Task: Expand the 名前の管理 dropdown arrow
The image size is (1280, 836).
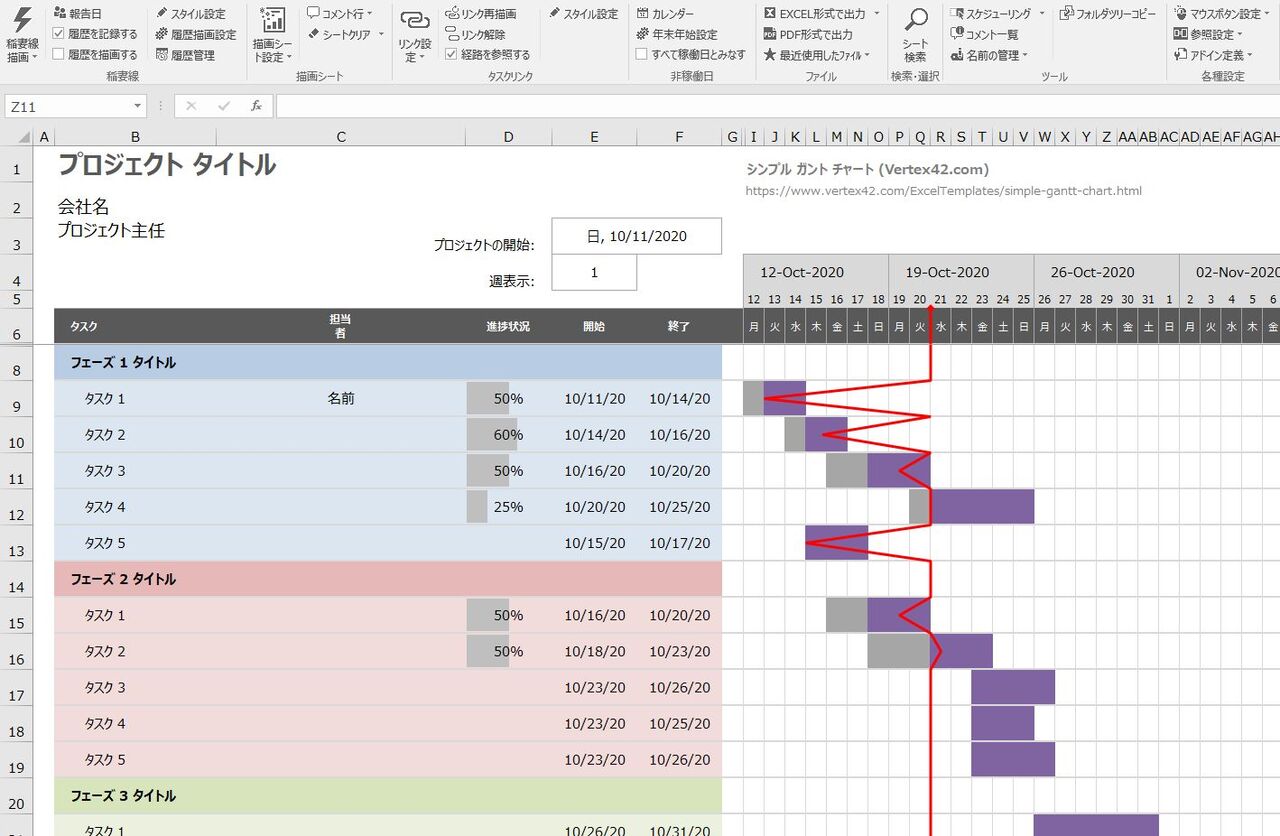Action: point(1026,56)
